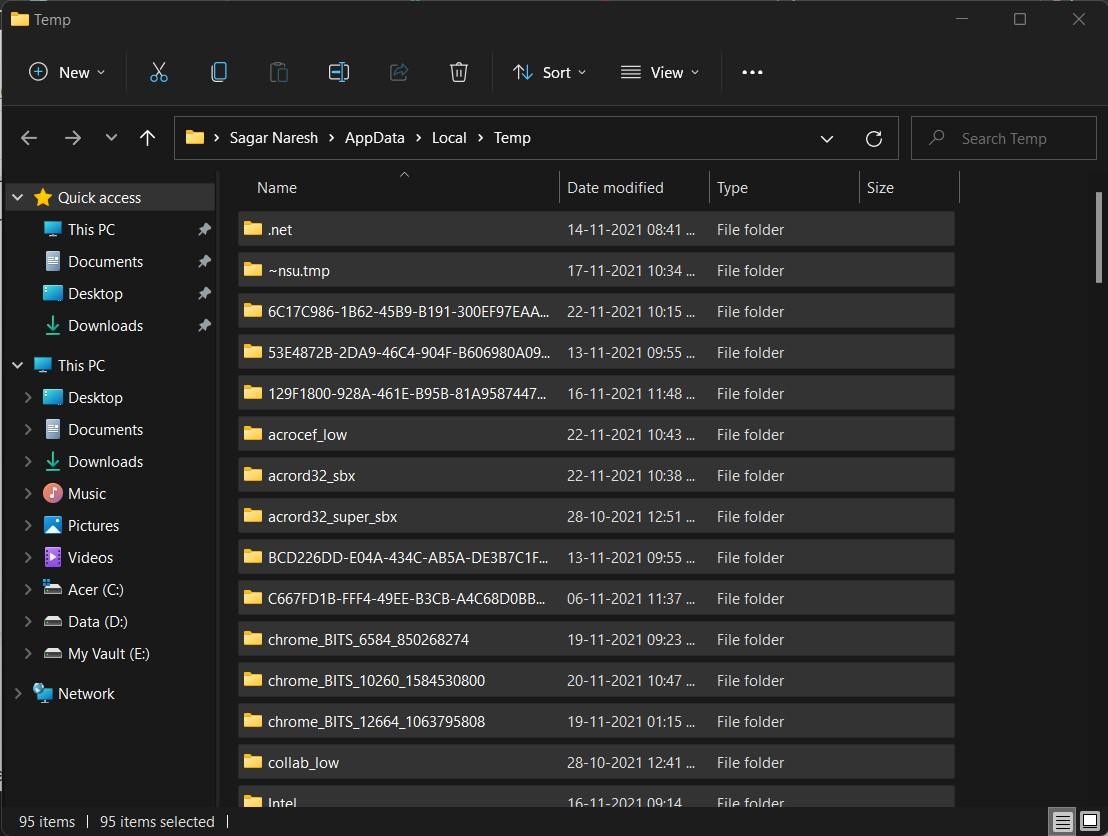Click the Cut scissors icon
1108x836 pixels.
pos(158,72)
